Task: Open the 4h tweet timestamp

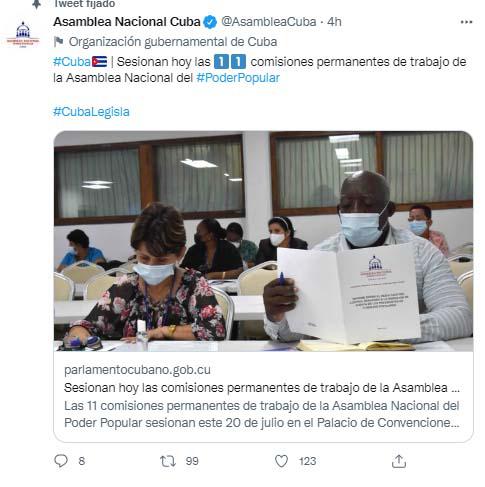Action: tap(334, 22)
